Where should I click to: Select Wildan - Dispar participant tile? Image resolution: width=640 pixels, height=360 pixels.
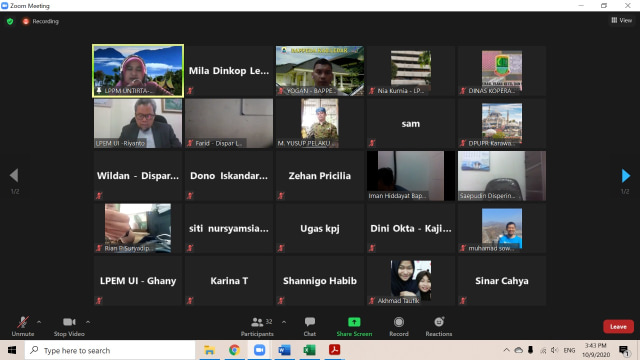(x=138, y=176)
